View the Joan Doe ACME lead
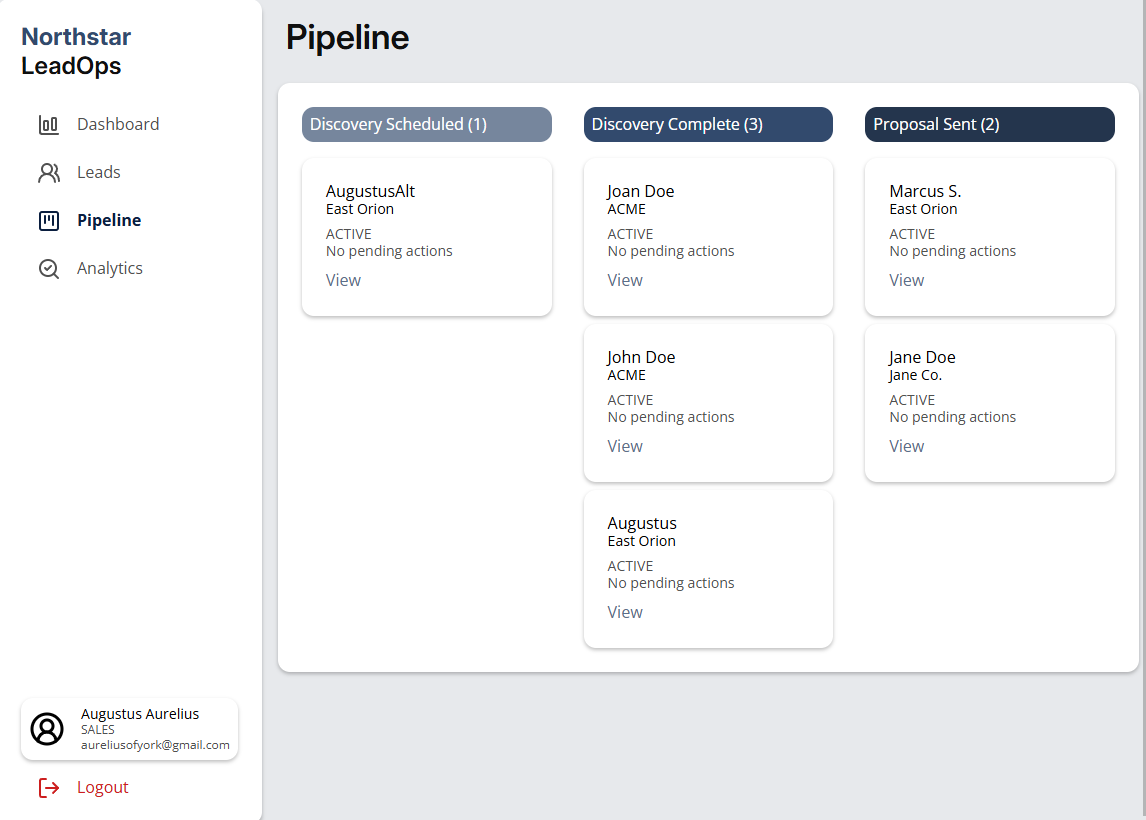The height and width of the screenshot is (820, 1146). 625,280
